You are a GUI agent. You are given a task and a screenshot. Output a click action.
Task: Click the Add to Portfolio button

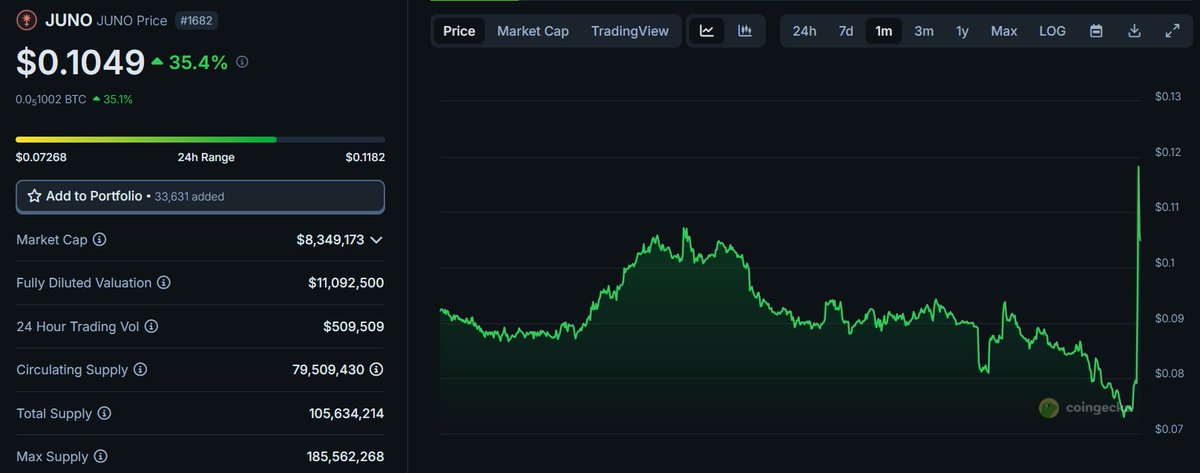200,196
